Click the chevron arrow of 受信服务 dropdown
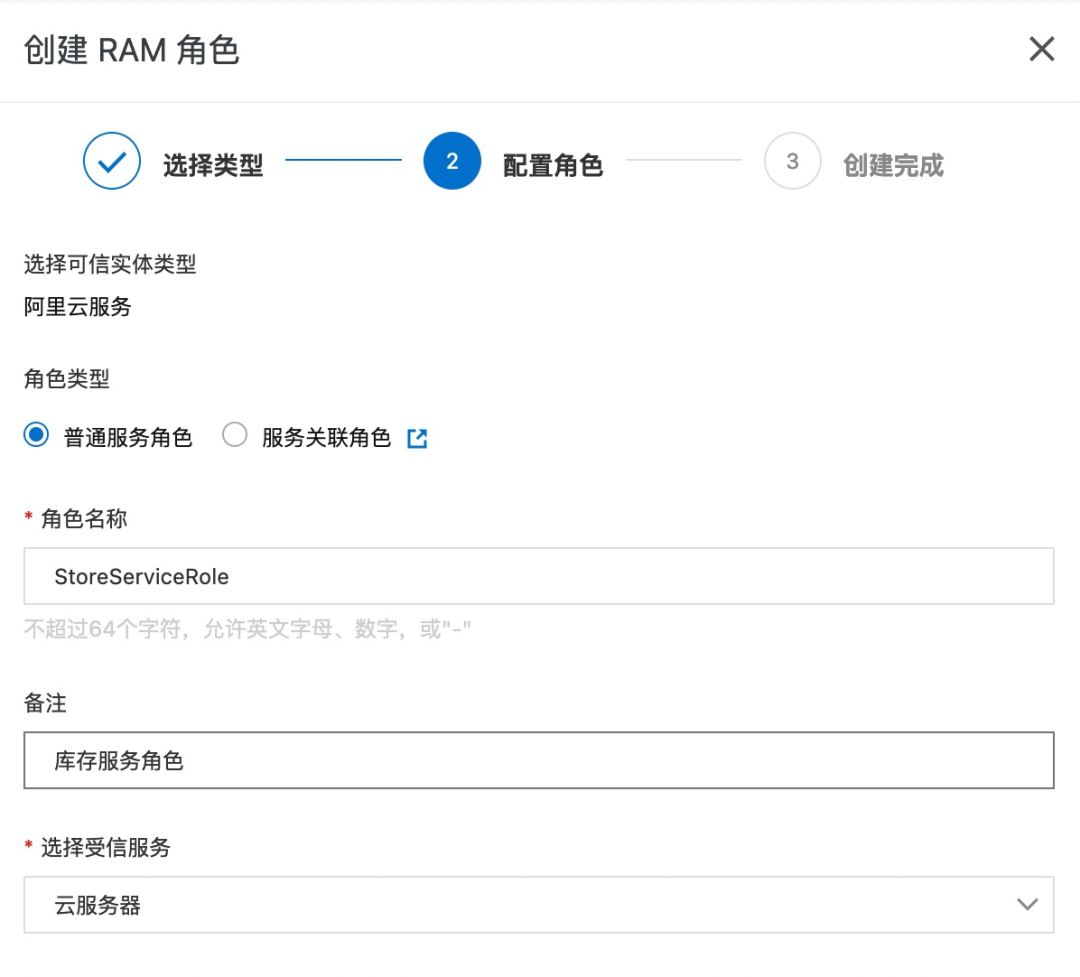 1026,905
